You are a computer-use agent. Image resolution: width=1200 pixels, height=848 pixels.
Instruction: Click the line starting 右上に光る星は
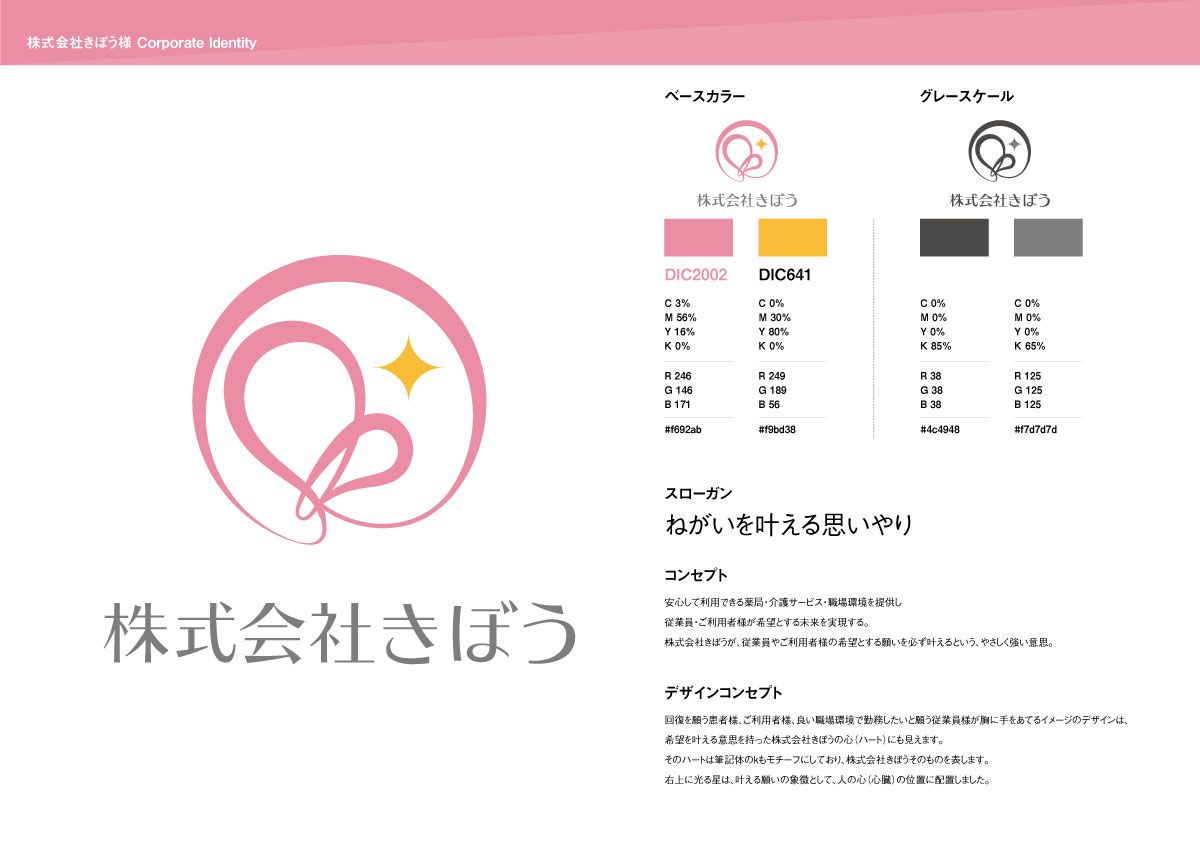tap(827, 779)
